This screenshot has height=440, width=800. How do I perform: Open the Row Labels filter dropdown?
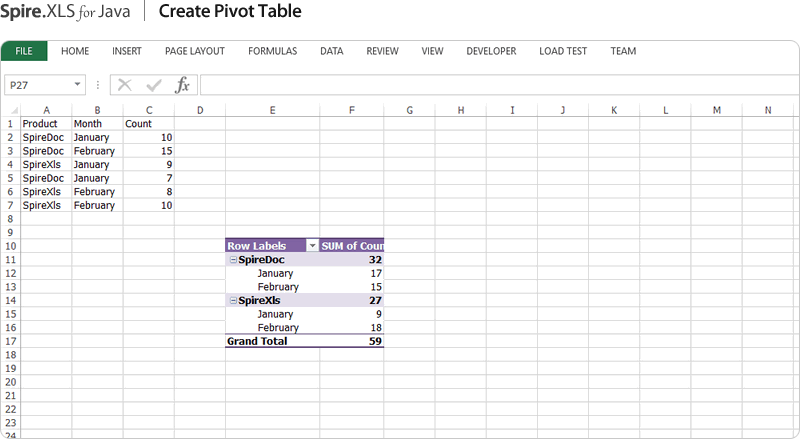click(x=312, y=246)
